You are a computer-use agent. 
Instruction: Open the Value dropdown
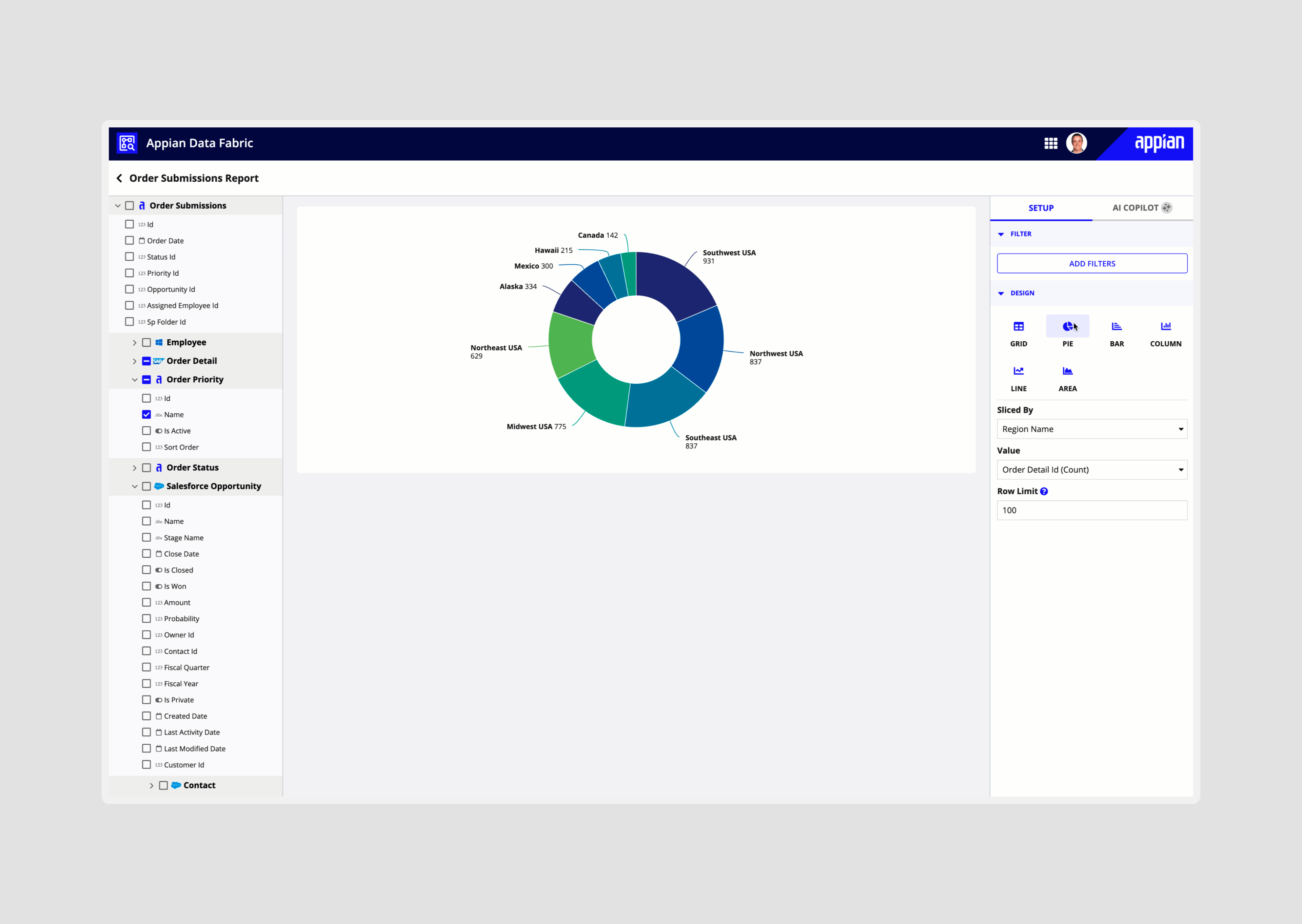click(1091, 470)
